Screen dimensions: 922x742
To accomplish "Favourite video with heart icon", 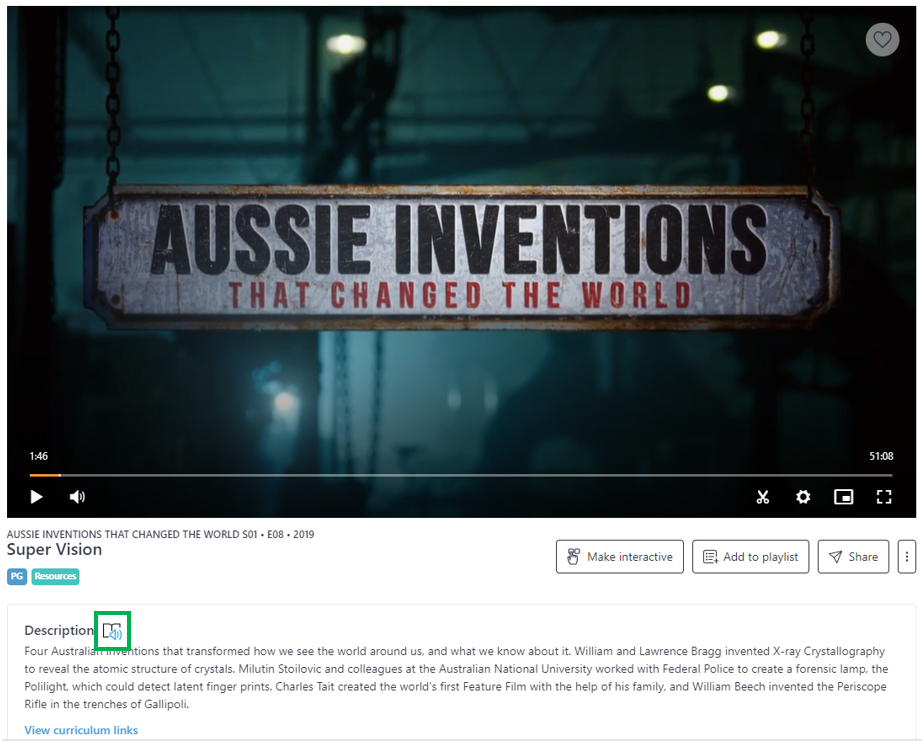I will pyautogui.click(x=882, y=39).
